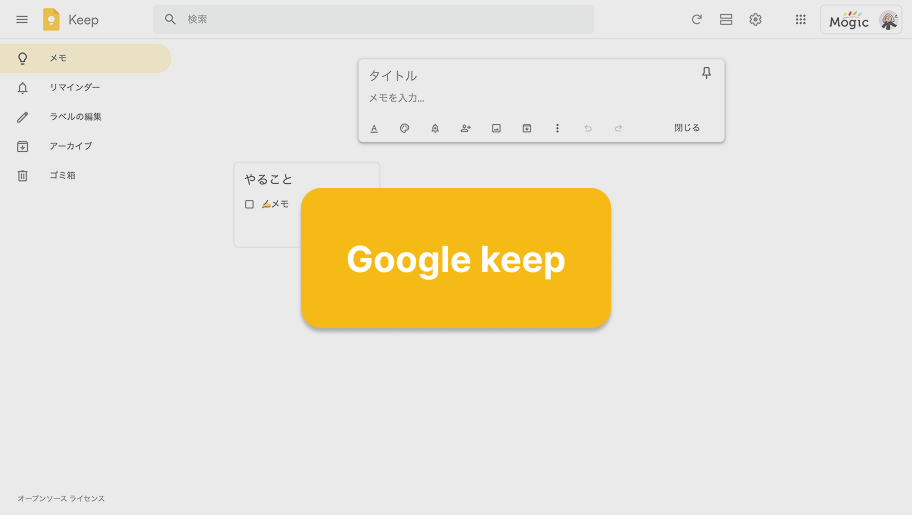Add an image to the note
Screen dimensions: 912x515
click(x=496, y=128)
